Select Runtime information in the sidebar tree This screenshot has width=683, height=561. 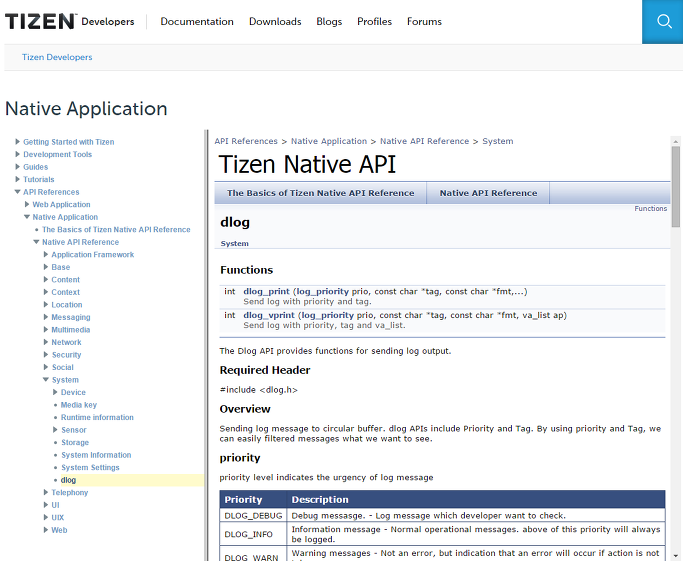[x=97, y=417]
